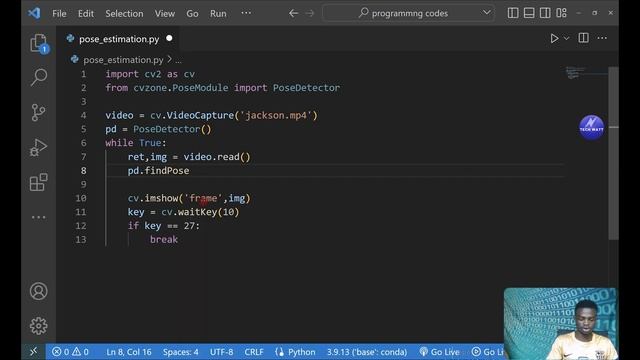Open the errors and warnings indicator

[70, 352]
